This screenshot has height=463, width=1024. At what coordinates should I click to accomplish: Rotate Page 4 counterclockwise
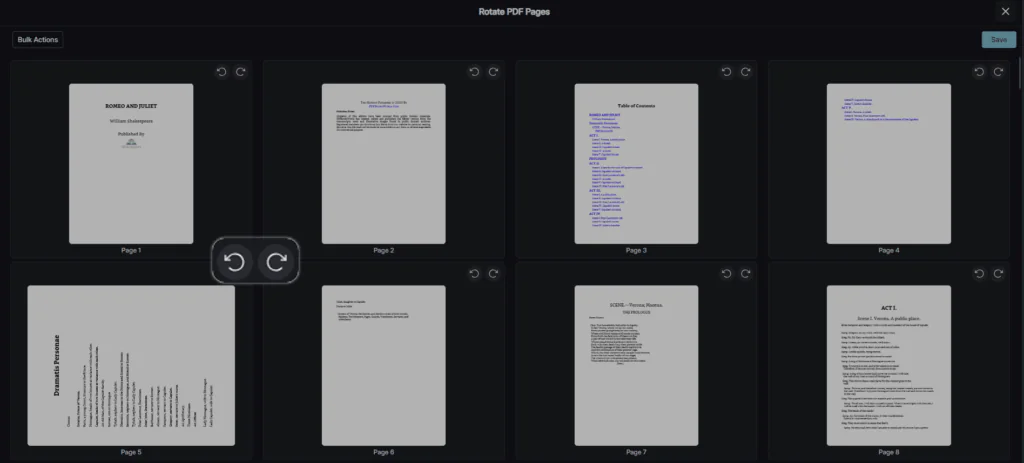click(x=979, y=72)
